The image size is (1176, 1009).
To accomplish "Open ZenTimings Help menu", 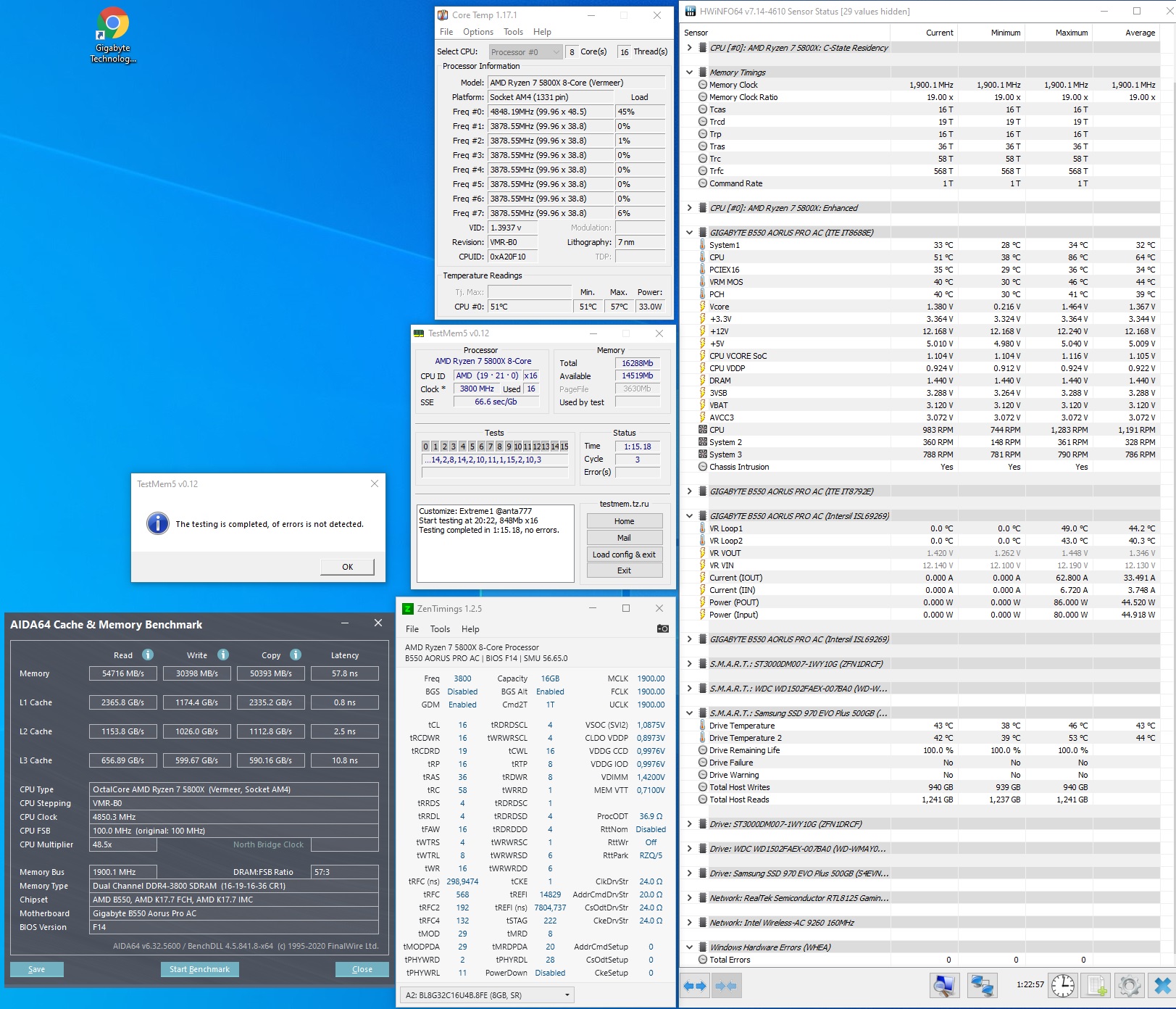I will [x=470, y=629].
